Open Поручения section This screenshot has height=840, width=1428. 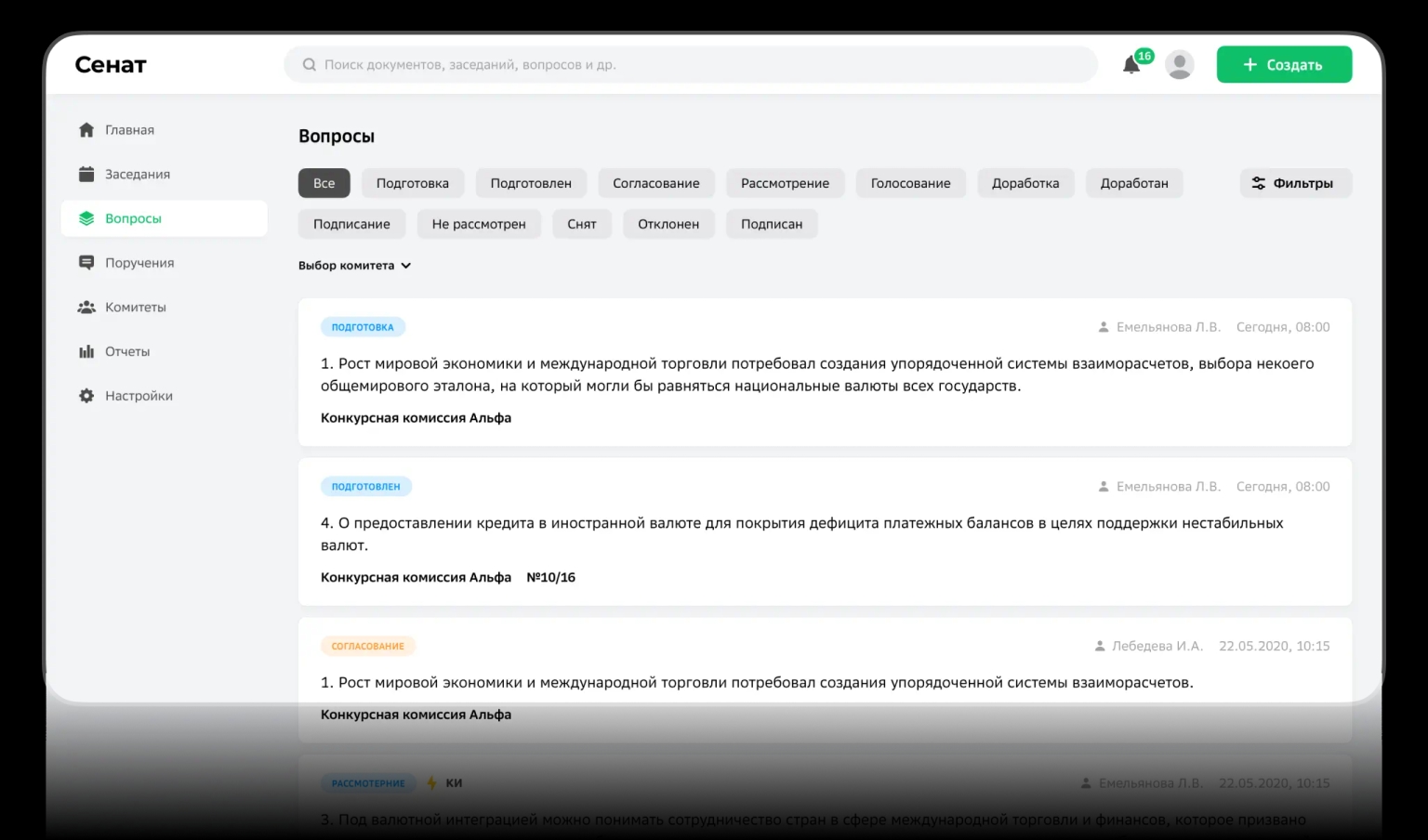click(164, 263)
